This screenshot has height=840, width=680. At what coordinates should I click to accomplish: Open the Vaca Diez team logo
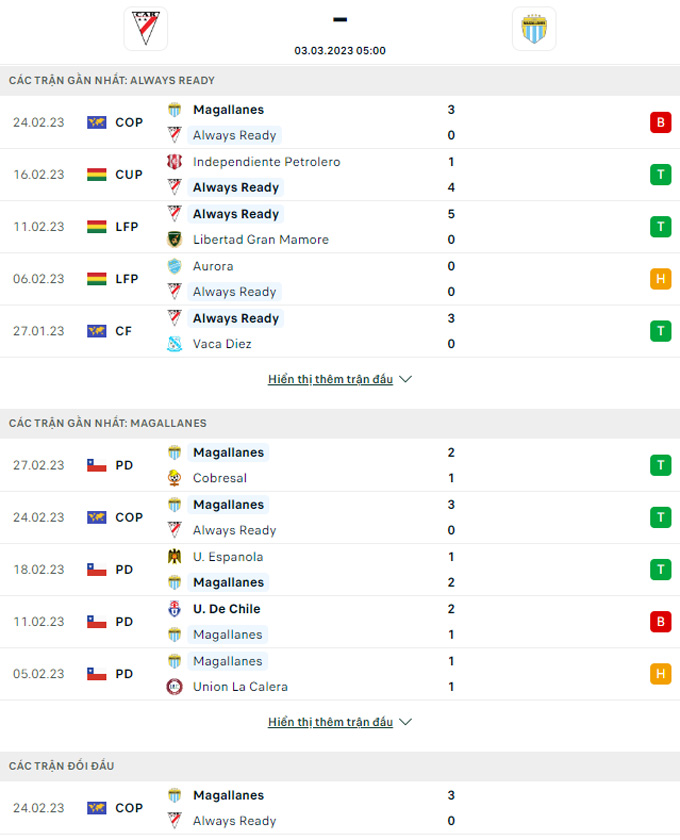[x=174, y=344]
